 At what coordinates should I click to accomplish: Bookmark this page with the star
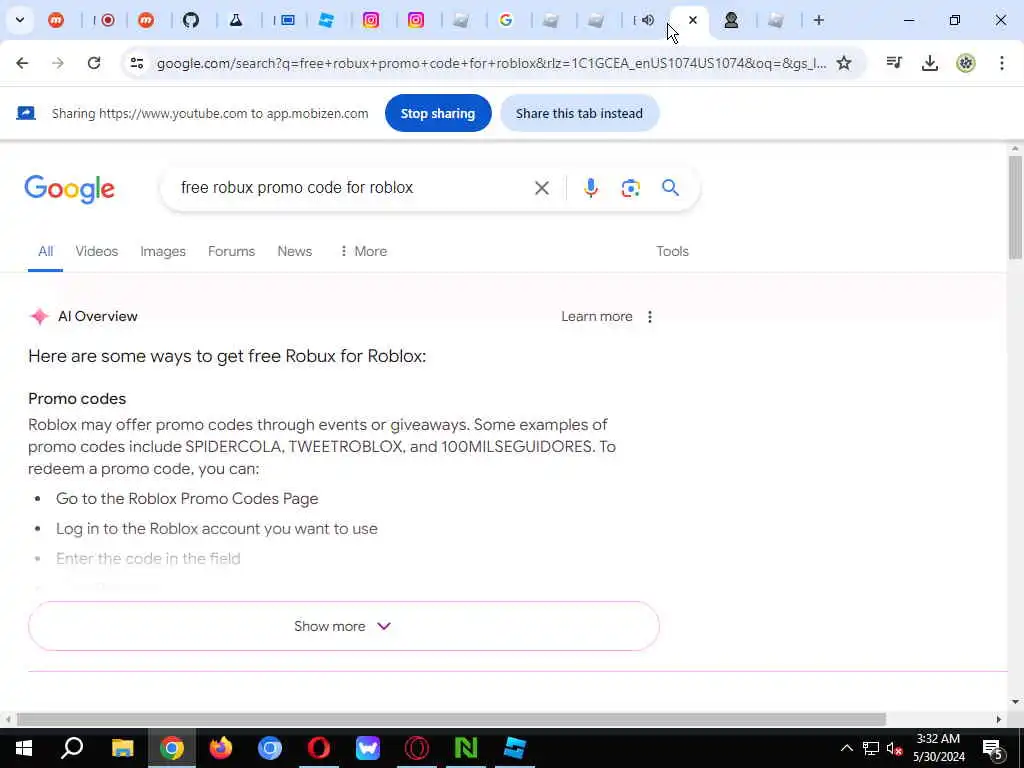tap(844, 63)
